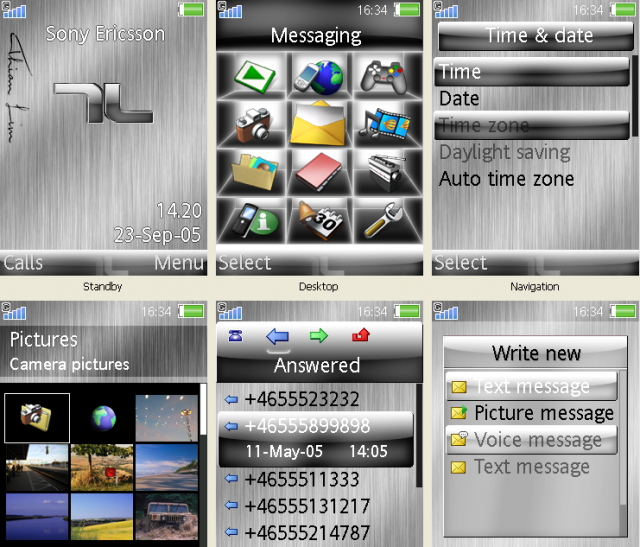This screenshot has height=547, width=640.
Task: Select call entry +46555131217
Action: pyautogui.click(x=316, y=506)
